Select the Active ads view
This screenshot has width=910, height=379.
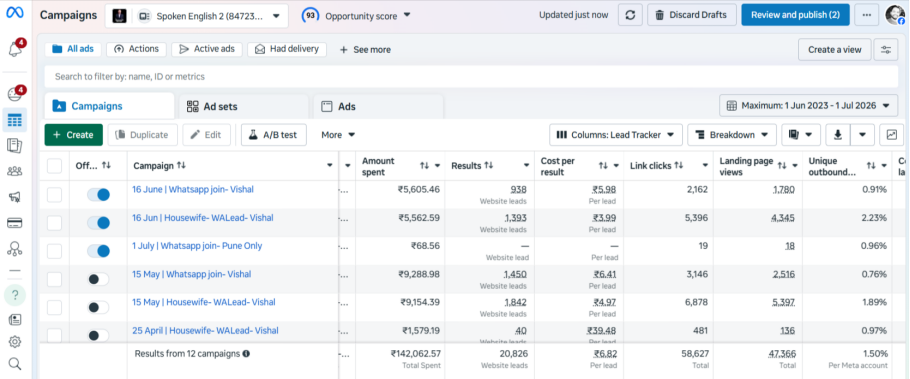[x=207, y=49]
